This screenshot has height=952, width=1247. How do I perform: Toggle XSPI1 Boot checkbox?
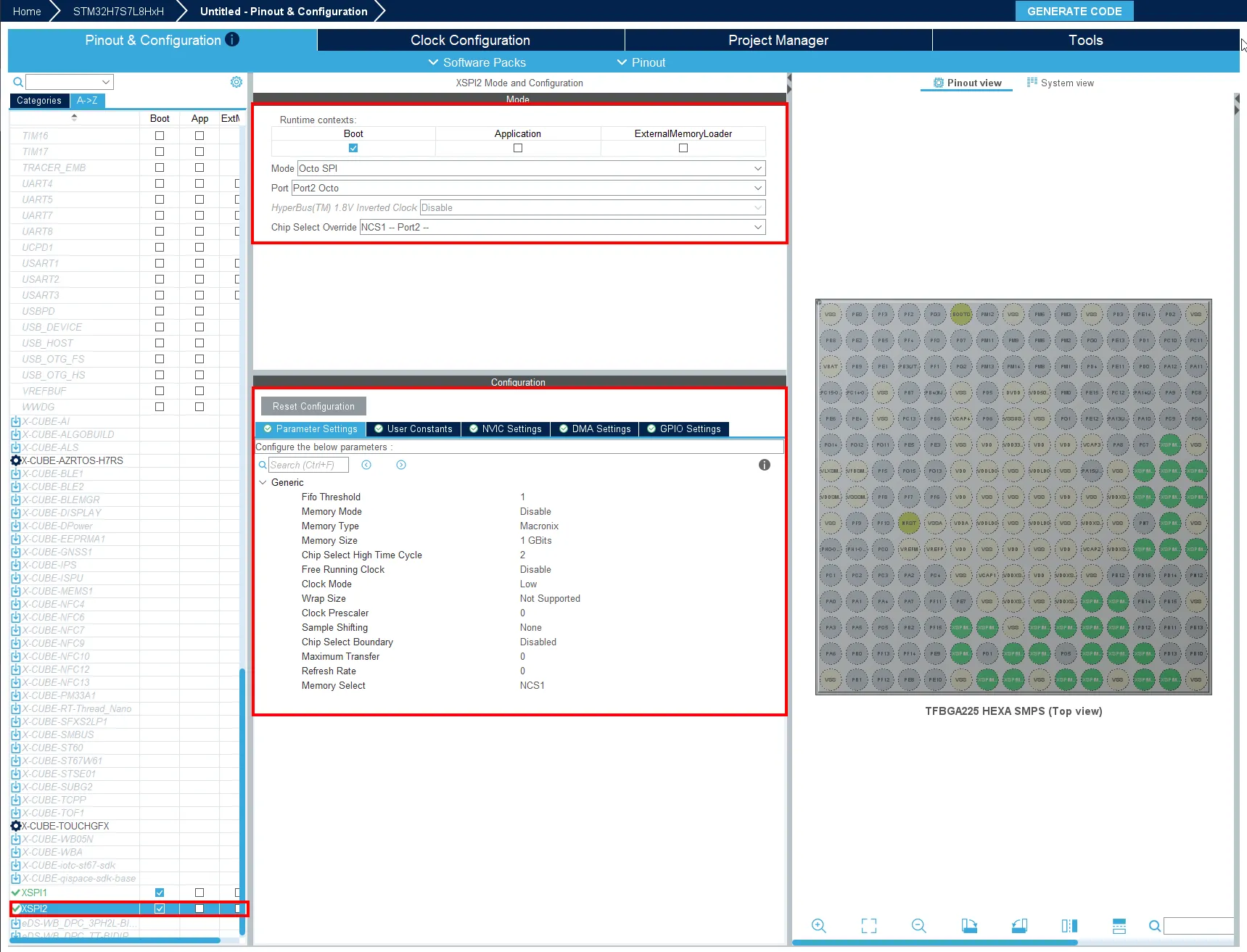click(160, 893)
